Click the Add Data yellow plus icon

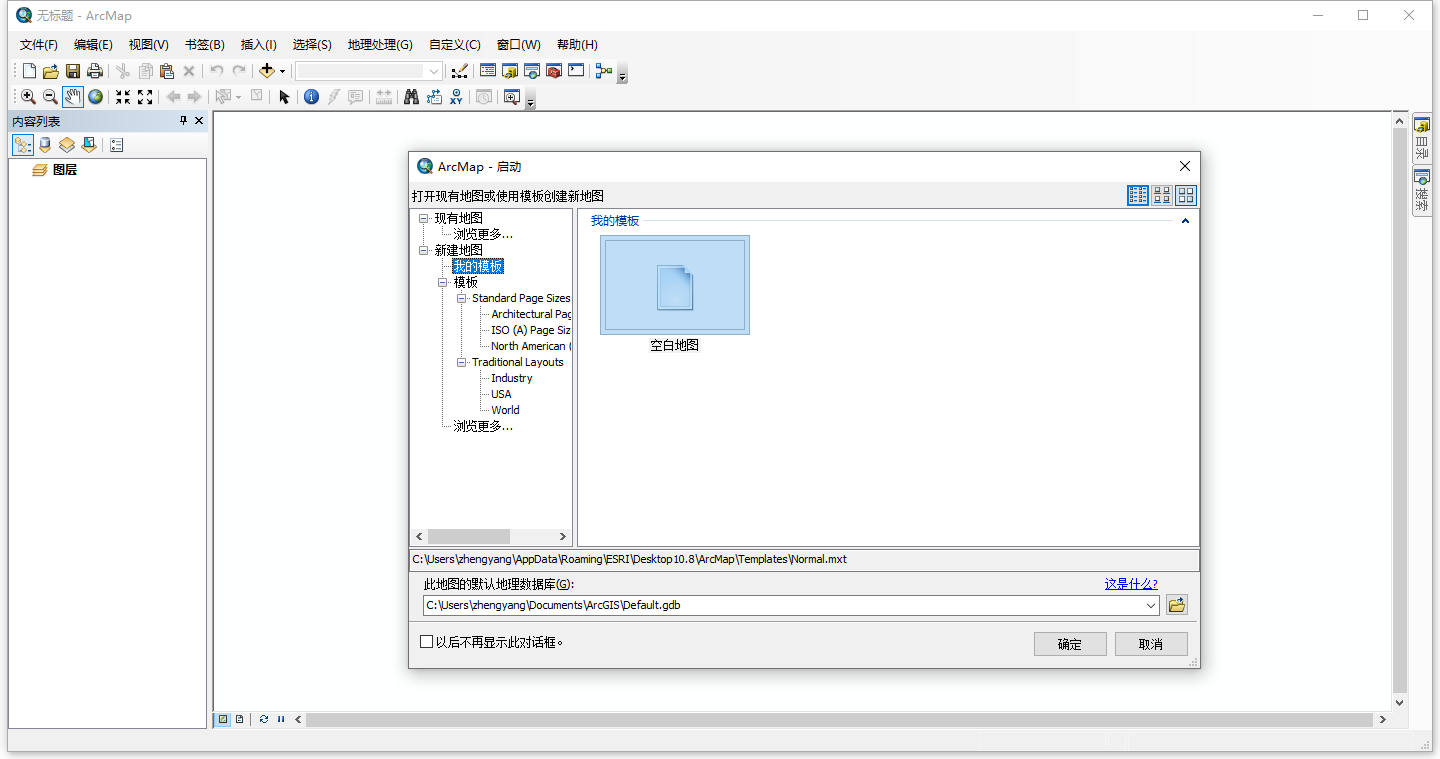point(267,71)
